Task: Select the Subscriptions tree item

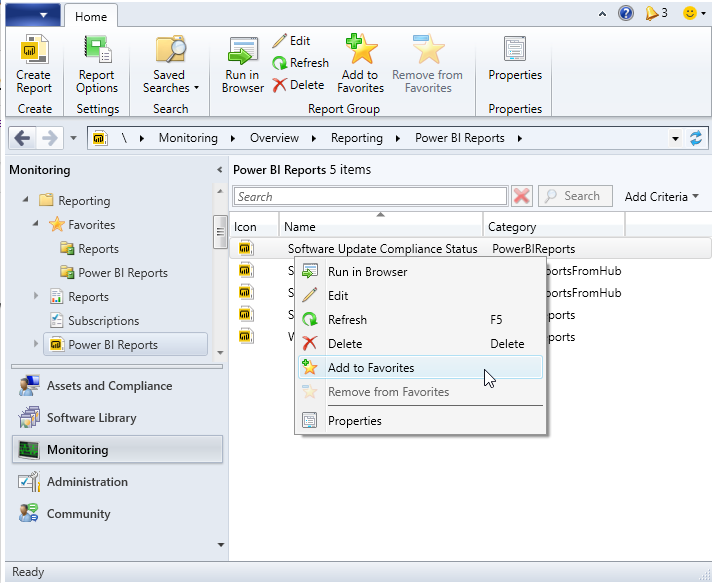Action: tap(94, 321)
